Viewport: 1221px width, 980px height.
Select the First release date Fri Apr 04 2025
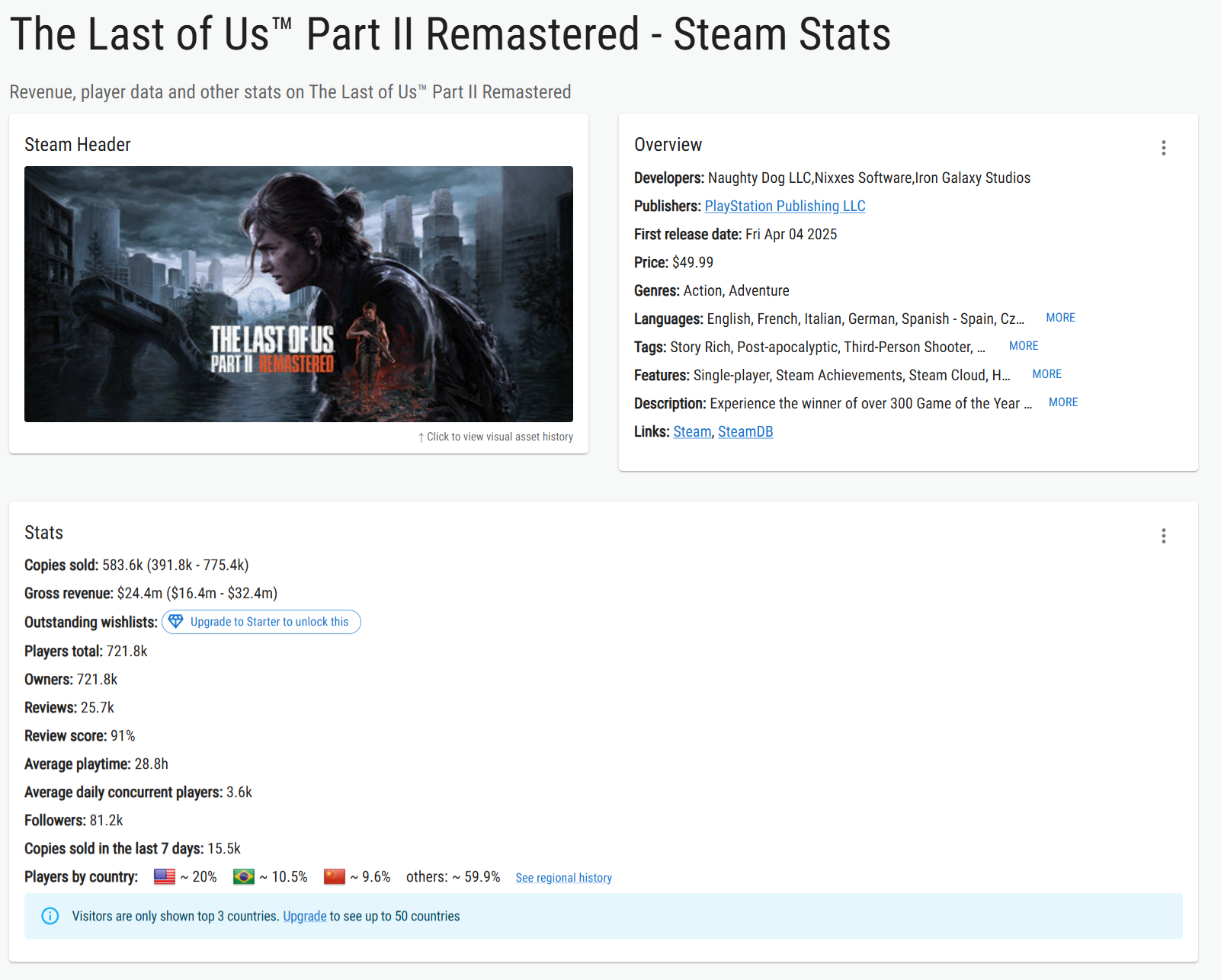click(791, 234)
